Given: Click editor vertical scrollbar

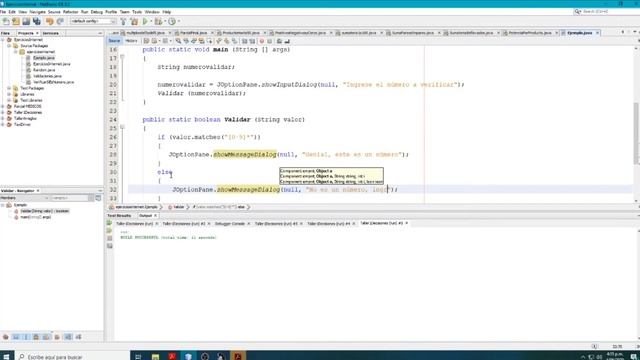Looking at the screenshot, I should click(637, 133).
